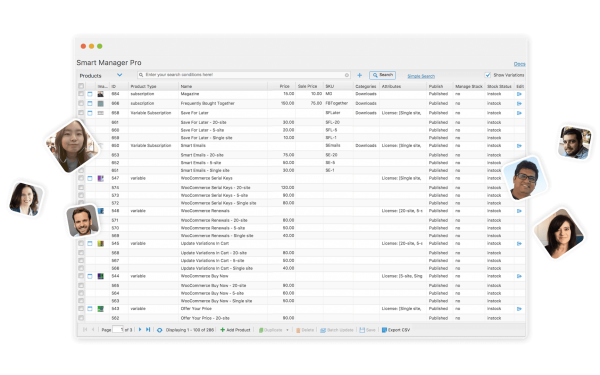Viewport: 600px width, 375px height.
Task: Check the WooCommerce Buy Now row checkbox
Action: (x=81, y=276)
